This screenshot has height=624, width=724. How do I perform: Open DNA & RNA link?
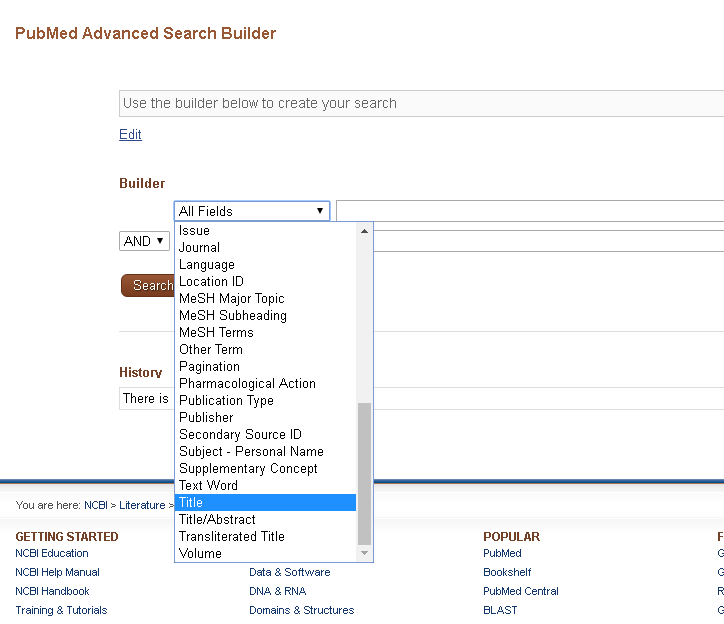tap(278, 591)
